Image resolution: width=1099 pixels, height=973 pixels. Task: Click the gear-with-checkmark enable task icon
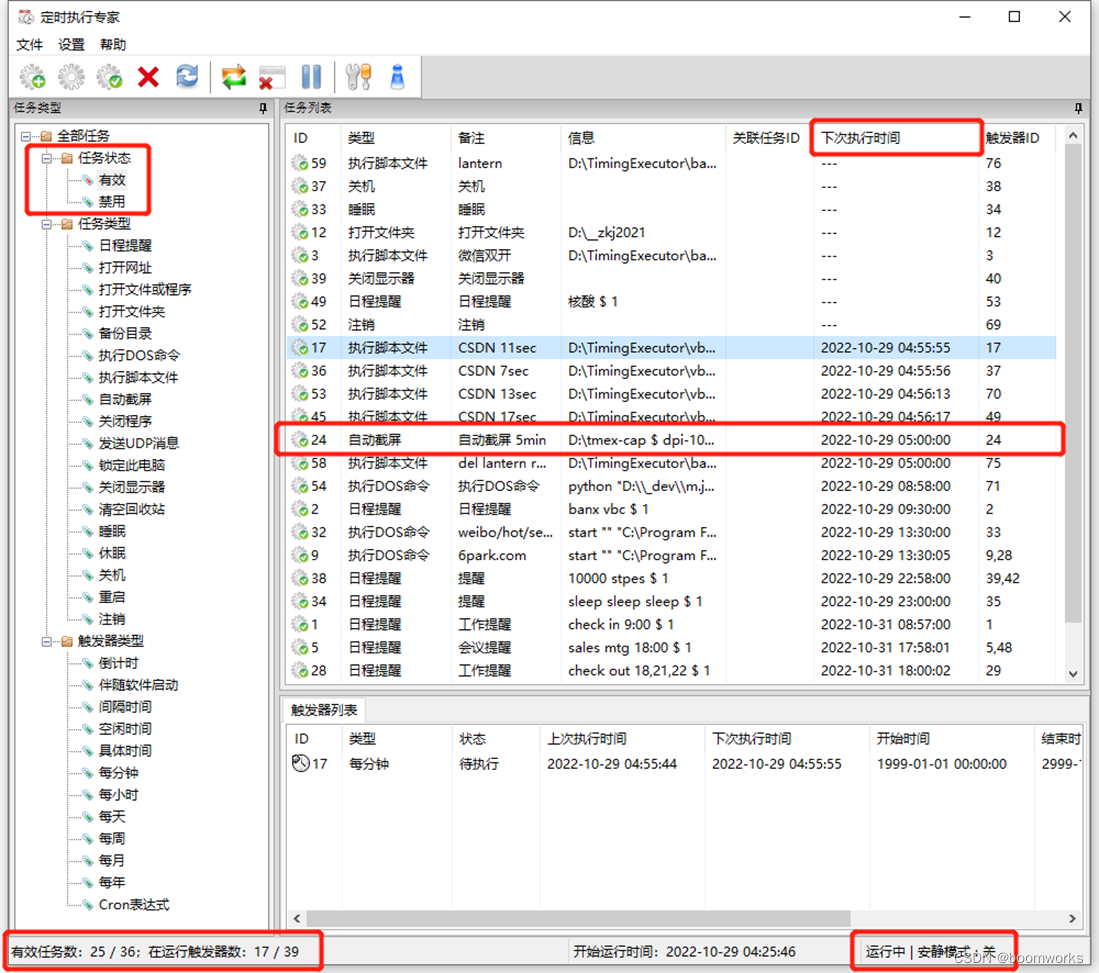pyautogui.click(x=109, y=77)
